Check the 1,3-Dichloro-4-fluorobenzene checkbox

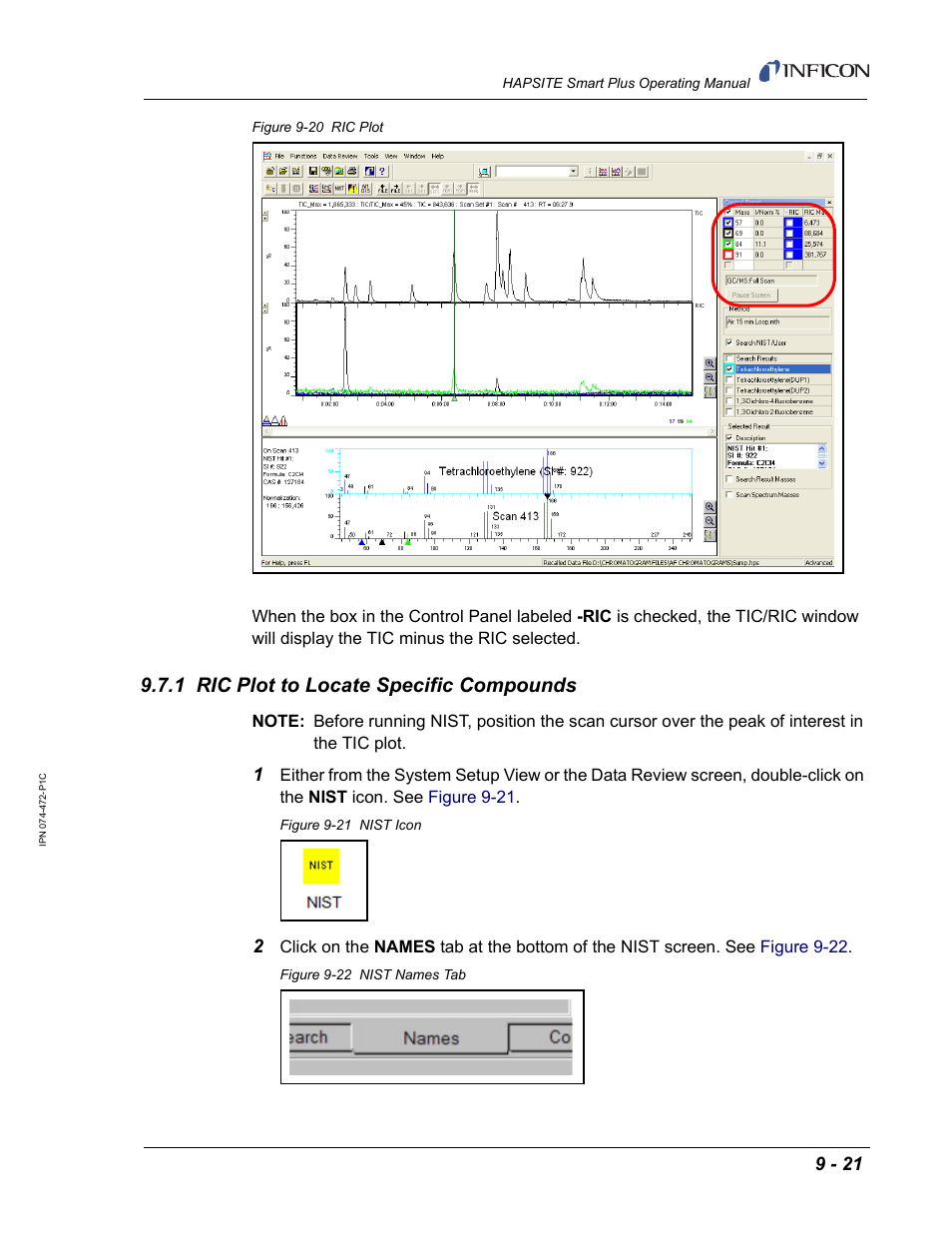[x=729, y=401]
